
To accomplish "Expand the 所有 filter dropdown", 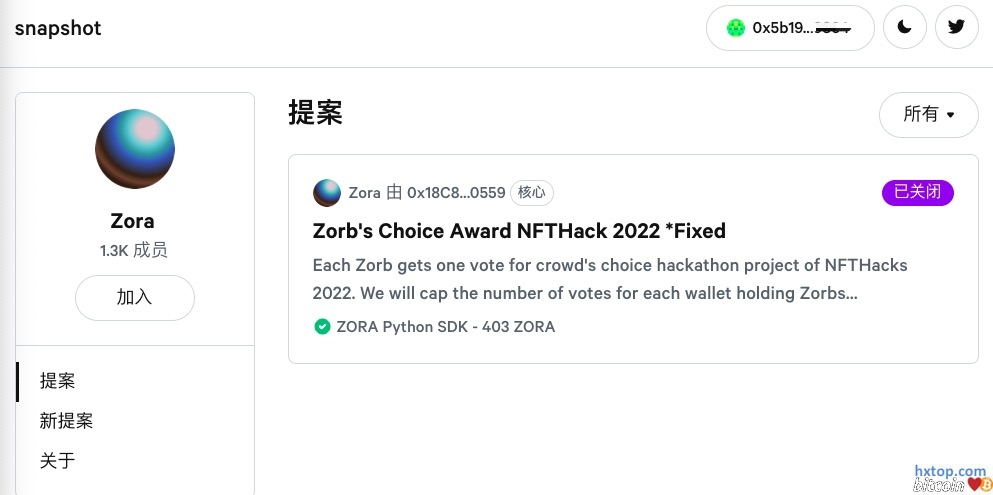I will (x=928, y=115).
